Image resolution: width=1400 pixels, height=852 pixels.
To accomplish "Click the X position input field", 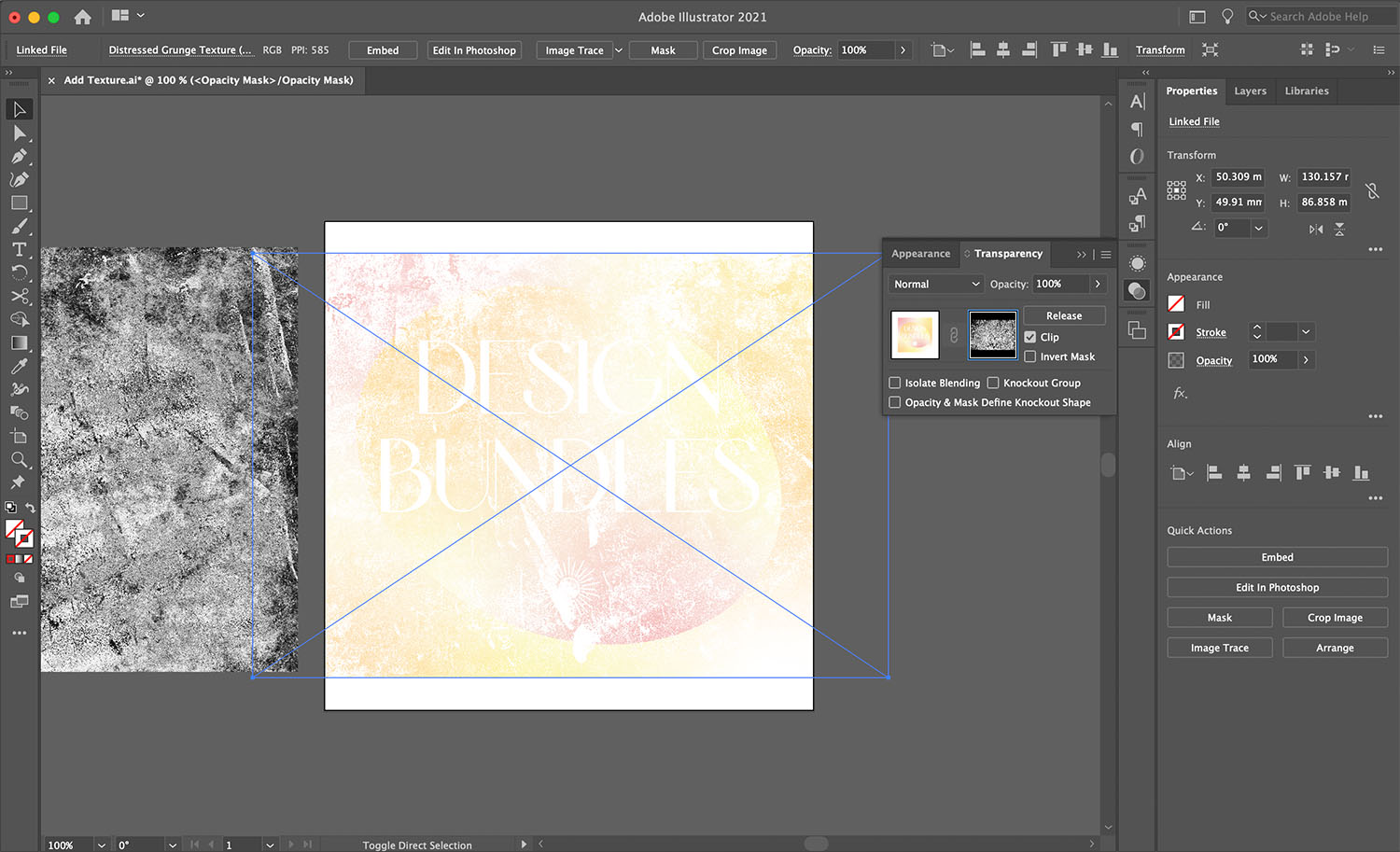I will (x=1239, y=177).
